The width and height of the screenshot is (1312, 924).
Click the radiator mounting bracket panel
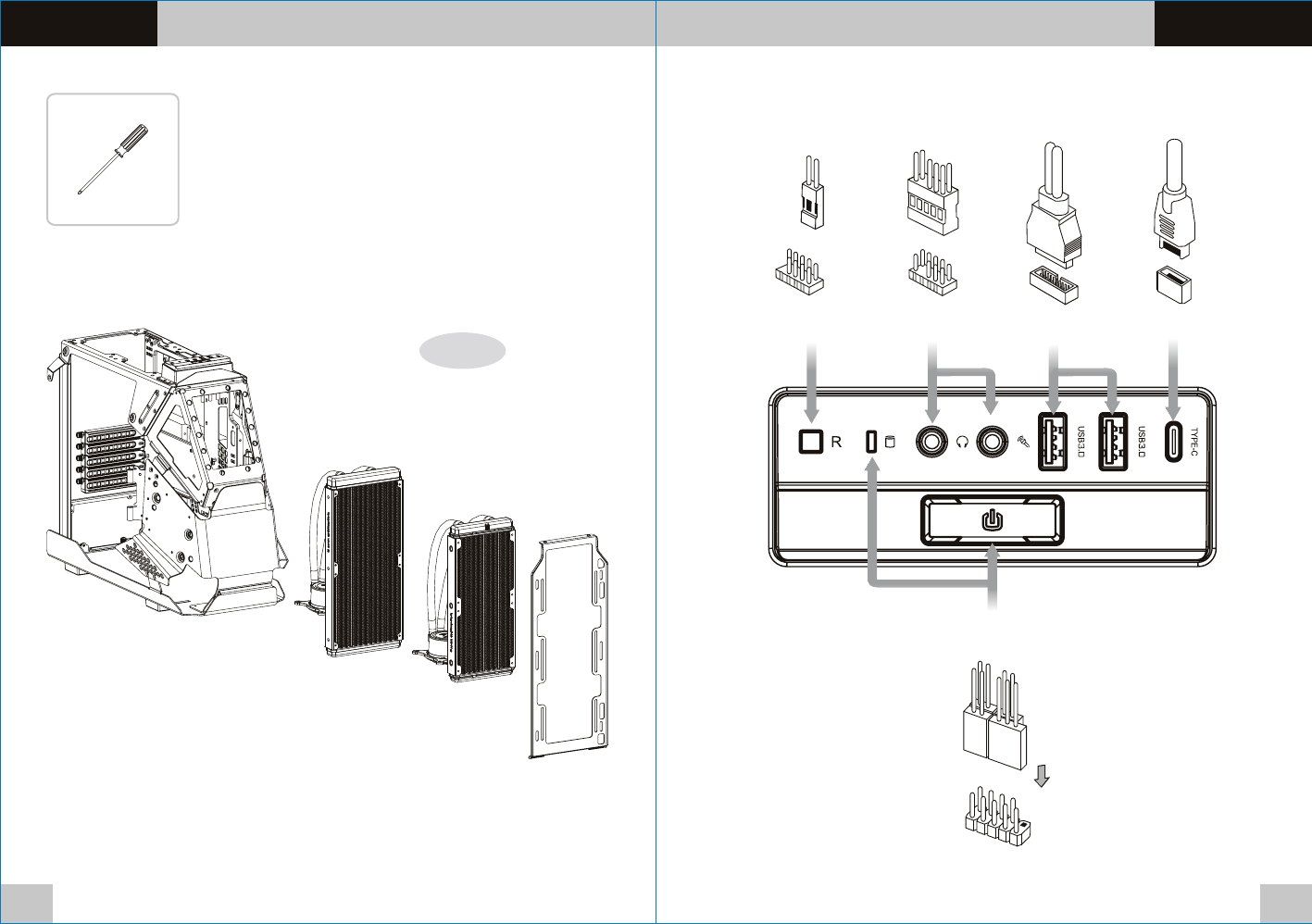571,648
